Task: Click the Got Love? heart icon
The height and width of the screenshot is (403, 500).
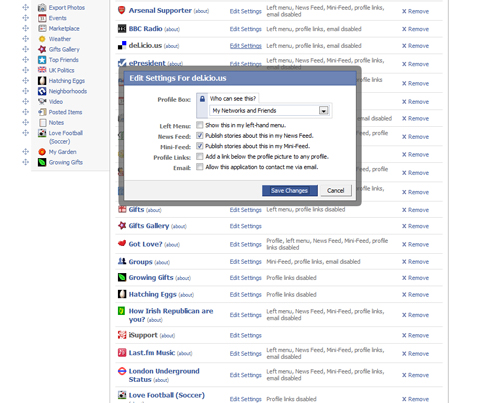Action: (x=122, y=243)
